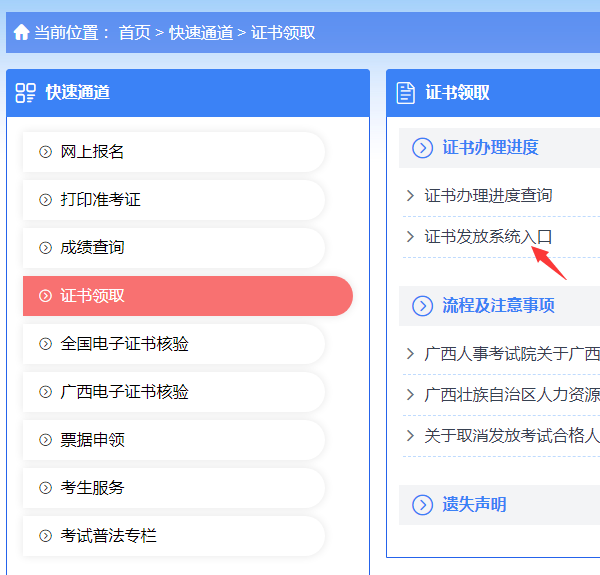Open the 打印准考证 menu item
This screenshot has width=600, height=575.
coord(174,200)
